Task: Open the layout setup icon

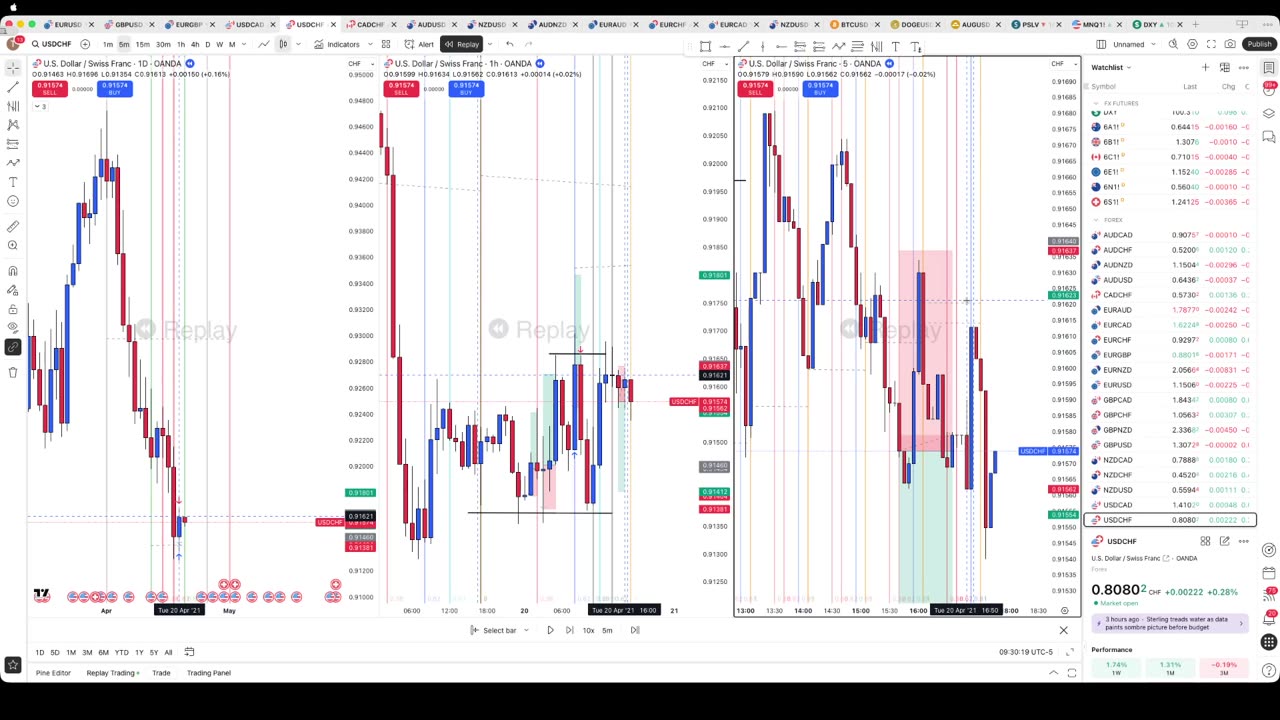Action: coord(1101,44)
